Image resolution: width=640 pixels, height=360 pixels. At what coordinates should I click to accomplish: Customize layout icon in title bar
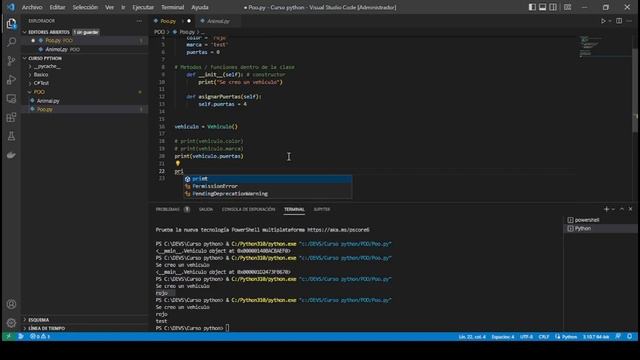(x=567, y=7)
